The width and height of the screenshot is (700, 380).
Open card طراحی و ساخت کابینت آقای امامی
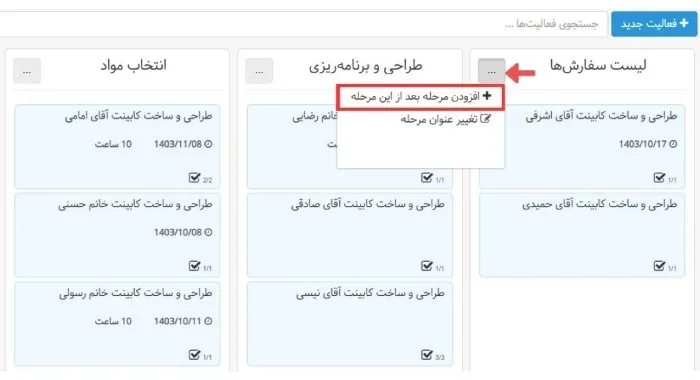(117, 146)
